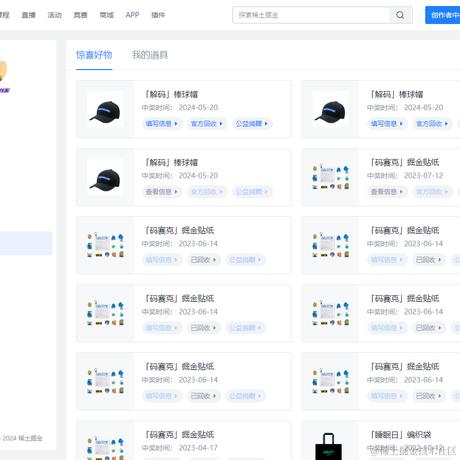The width and height of the screenshot is (460, 460).
Task: Click the 「睡眠日」编织袋 title
Action: (401, 435)
